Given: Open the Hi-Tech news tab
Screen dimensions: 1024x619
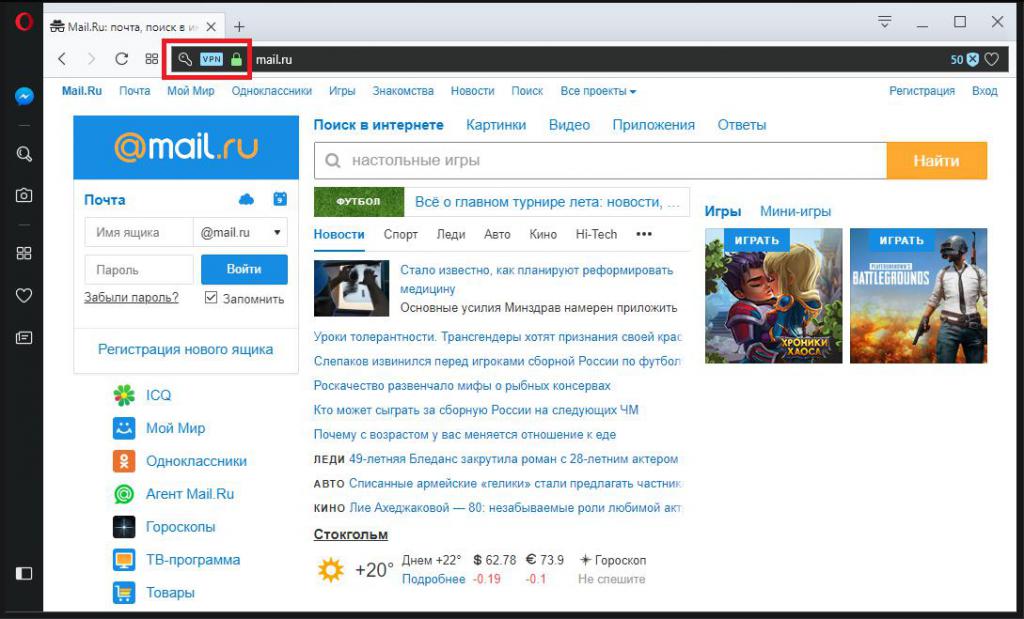Looking at the screenshot, I should [596, 234].
